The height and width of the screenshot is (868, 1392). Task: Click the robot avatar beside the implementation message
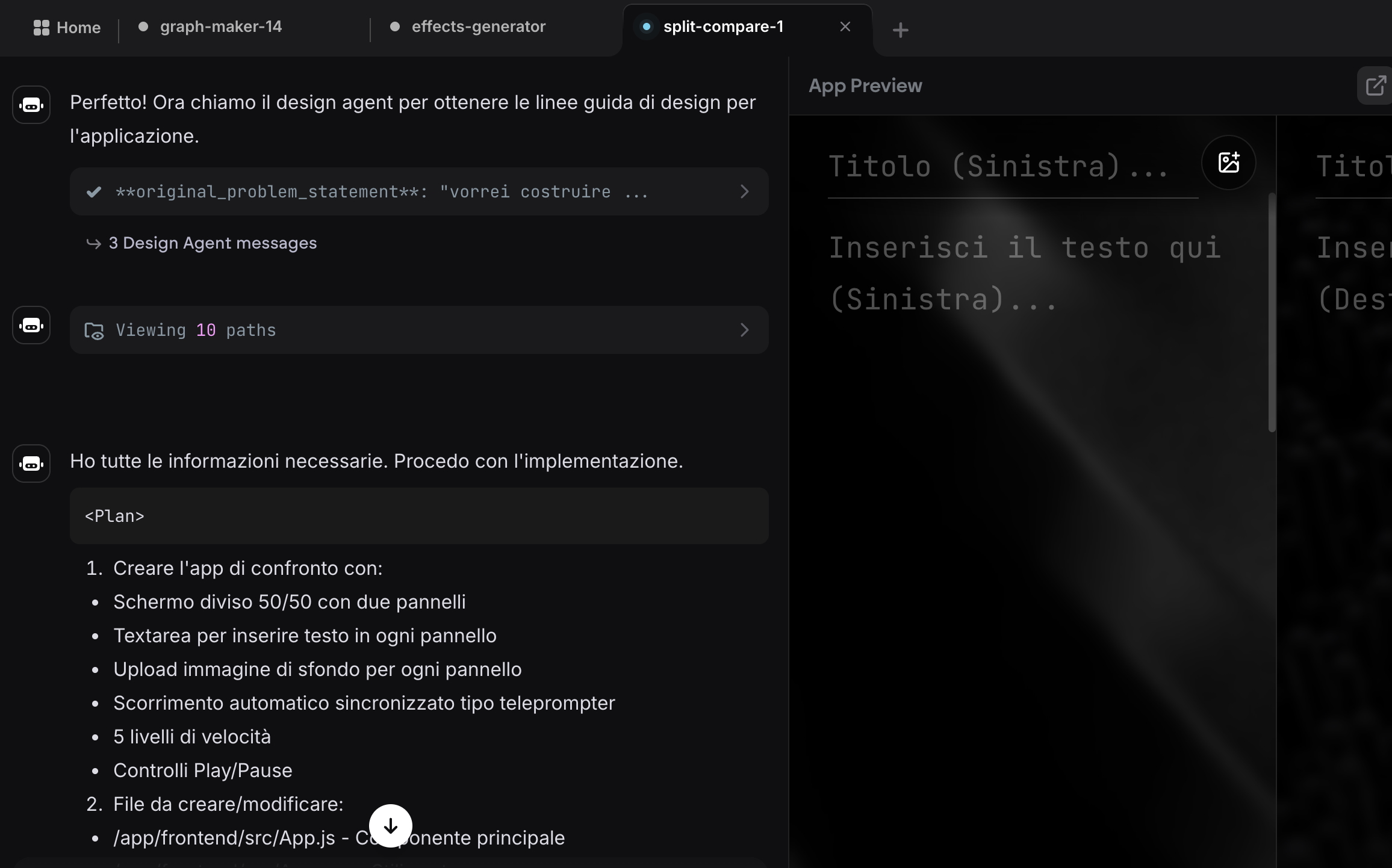[31, 463]
